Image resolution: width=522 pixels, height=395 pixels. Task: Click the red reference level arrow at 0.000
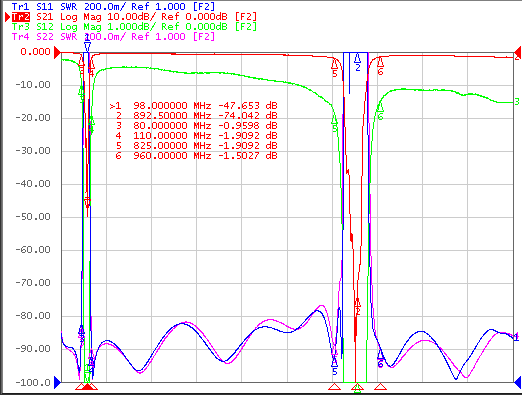pyautogui.click(x=57, y=52)
